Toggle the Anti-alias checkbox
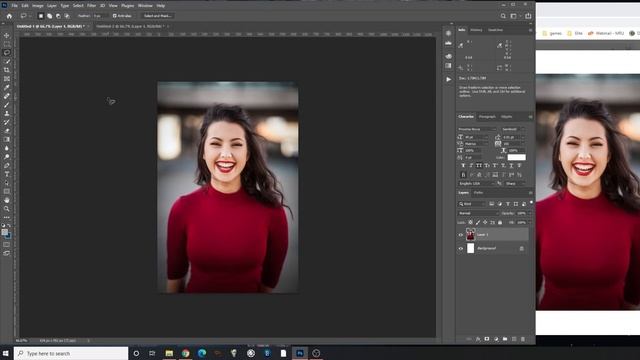The height and width of the screenshot is (360, 640). (115, 16)
